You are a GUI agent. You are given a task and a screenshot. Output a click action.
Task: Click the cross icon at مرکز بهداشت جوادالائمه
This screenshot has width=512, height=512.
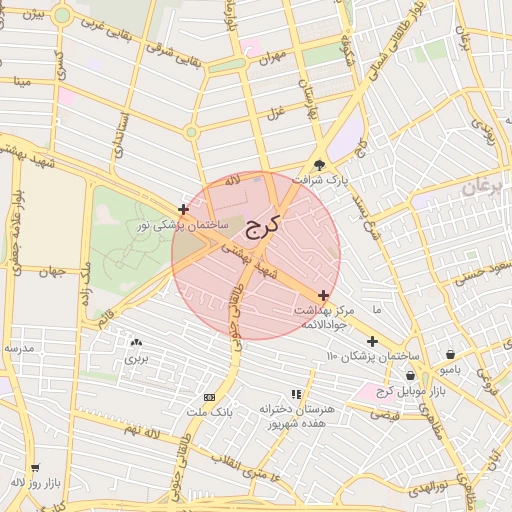[x=323, y=295]
